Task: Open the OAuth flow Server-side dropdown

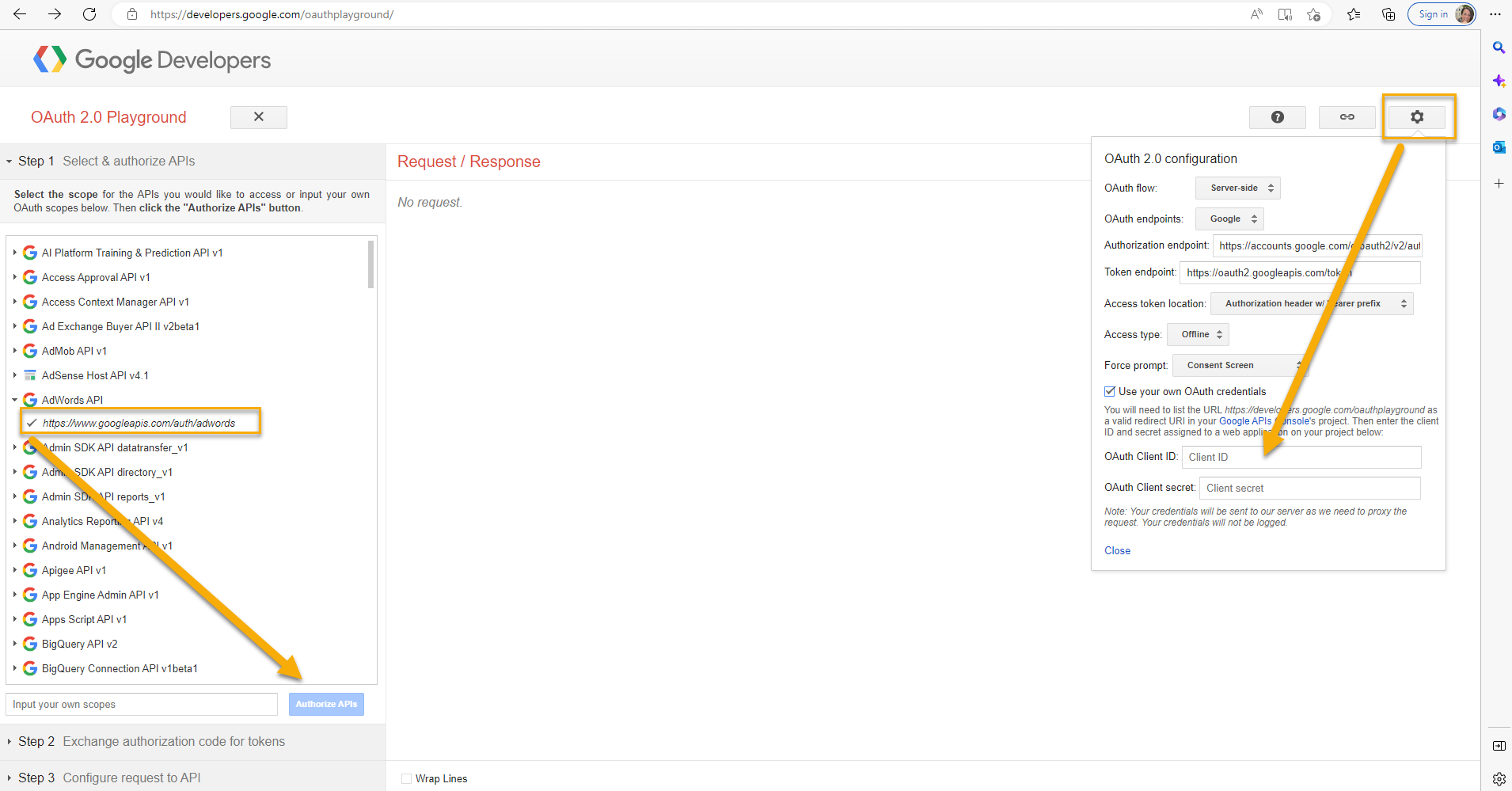Action: (x=1237, y=188)
